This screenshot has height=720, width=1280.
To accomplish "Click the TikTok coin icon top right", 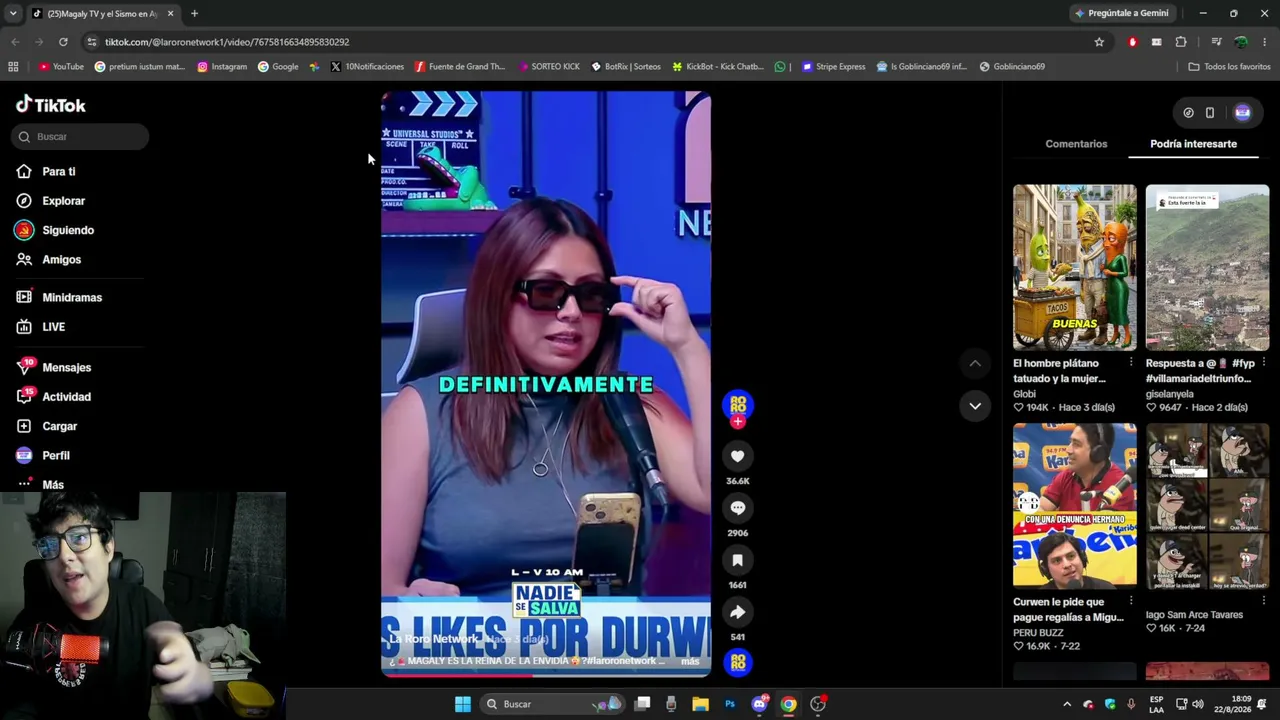I will (x=1188, y=113).
